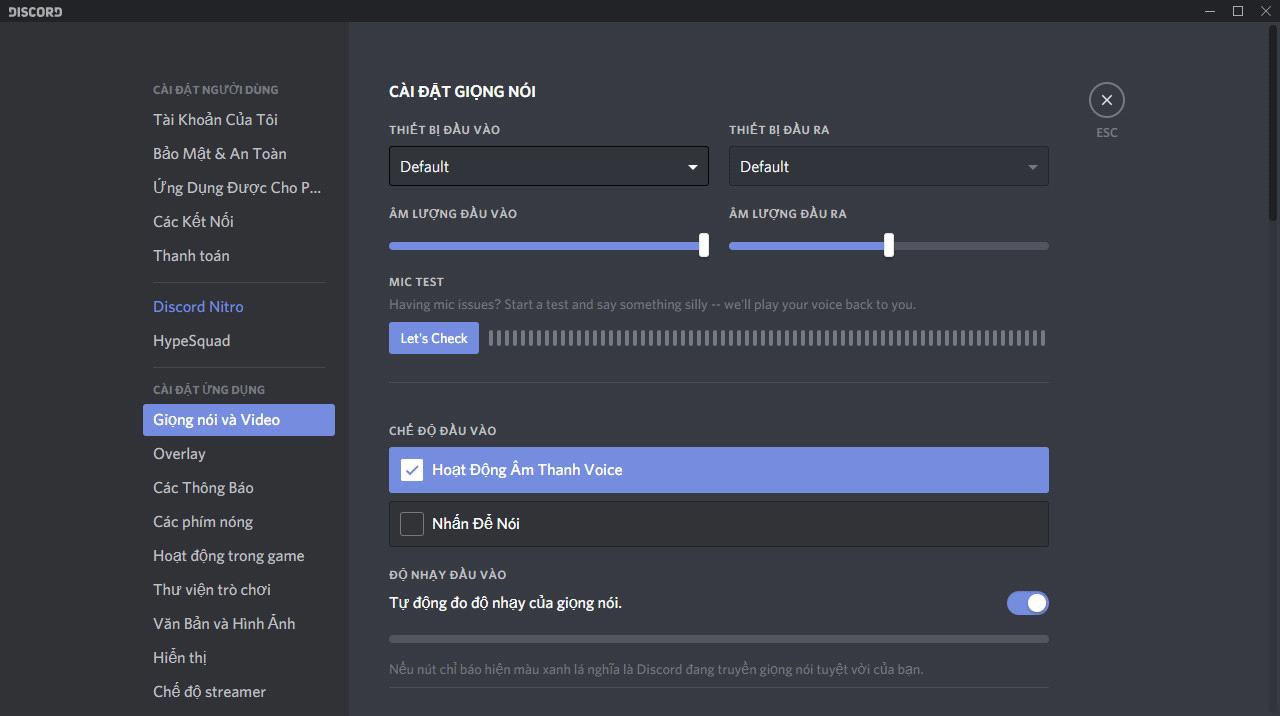Image resolution: width=1280 pixels, height=716 pixels.
Task: Click the Let's Check mic test button
Action: coord(434,338)
